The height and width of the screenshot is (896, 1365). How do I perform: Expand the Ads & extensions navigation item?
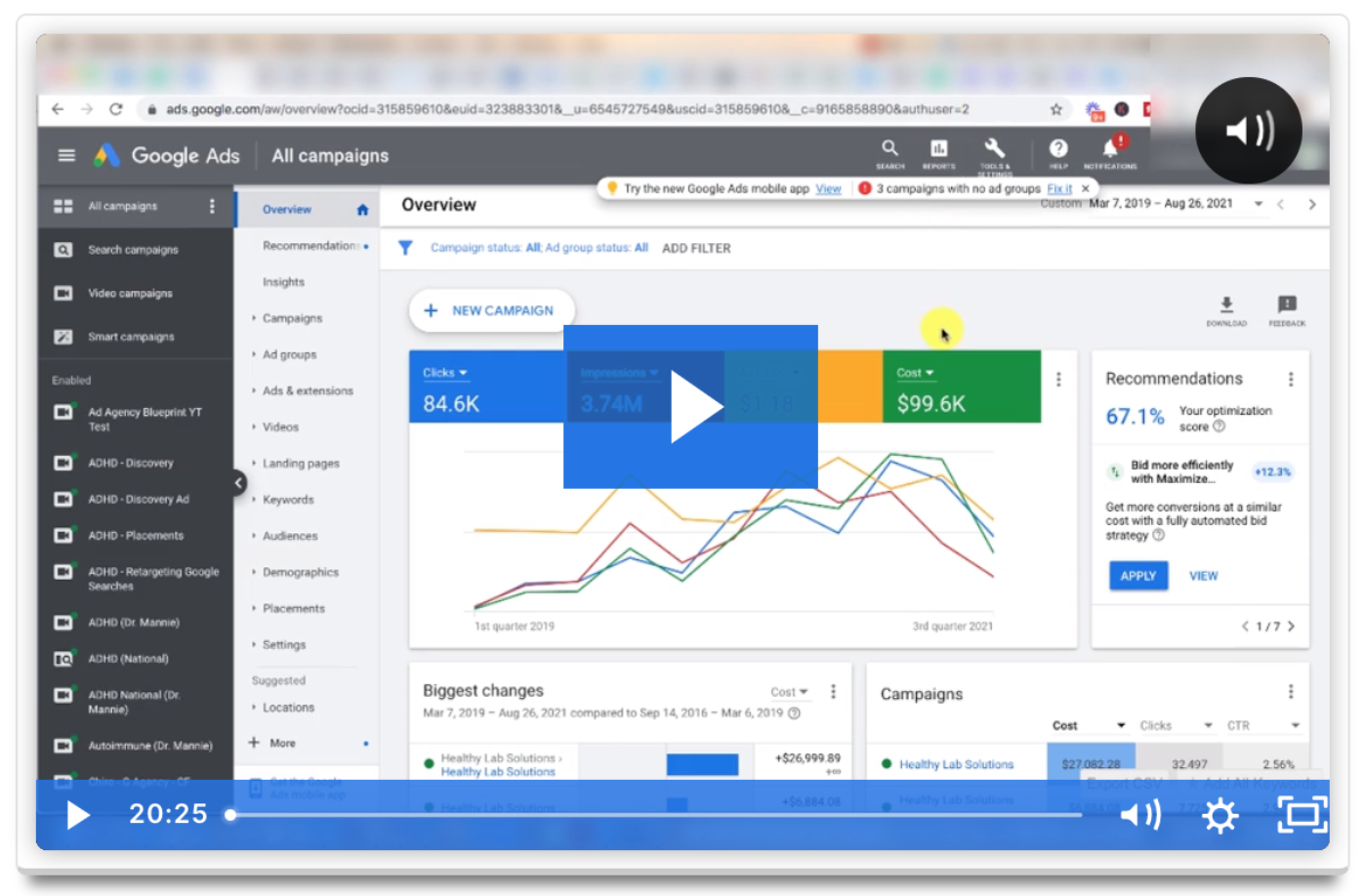pos(308,390)
